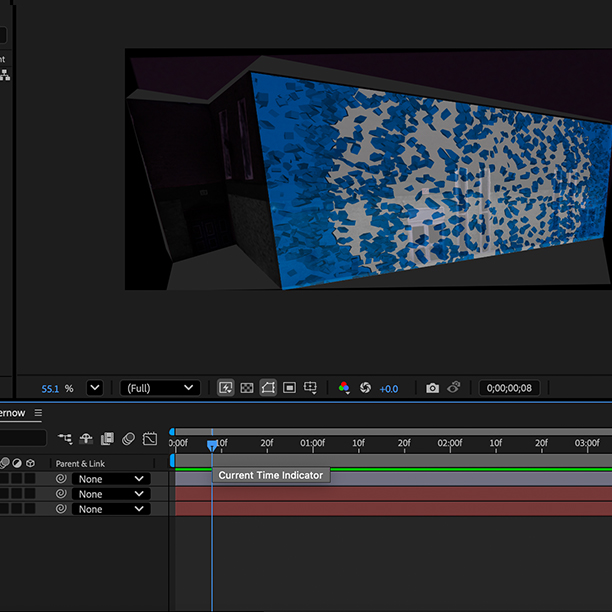Click the Motion Blur column header icon

[4, 463]
